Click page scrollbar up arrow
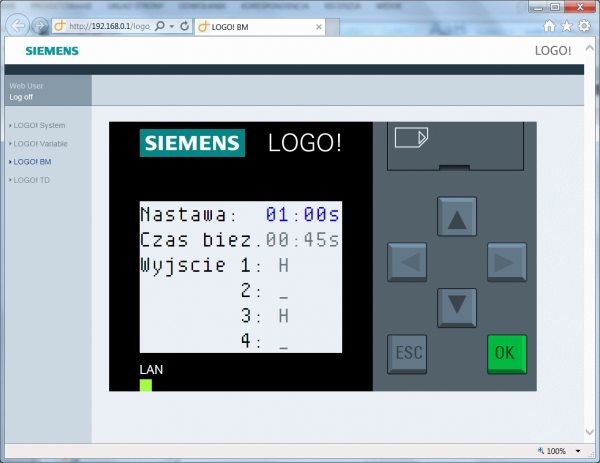The height and width of the screenshot is (463, 600). point(589,48)
